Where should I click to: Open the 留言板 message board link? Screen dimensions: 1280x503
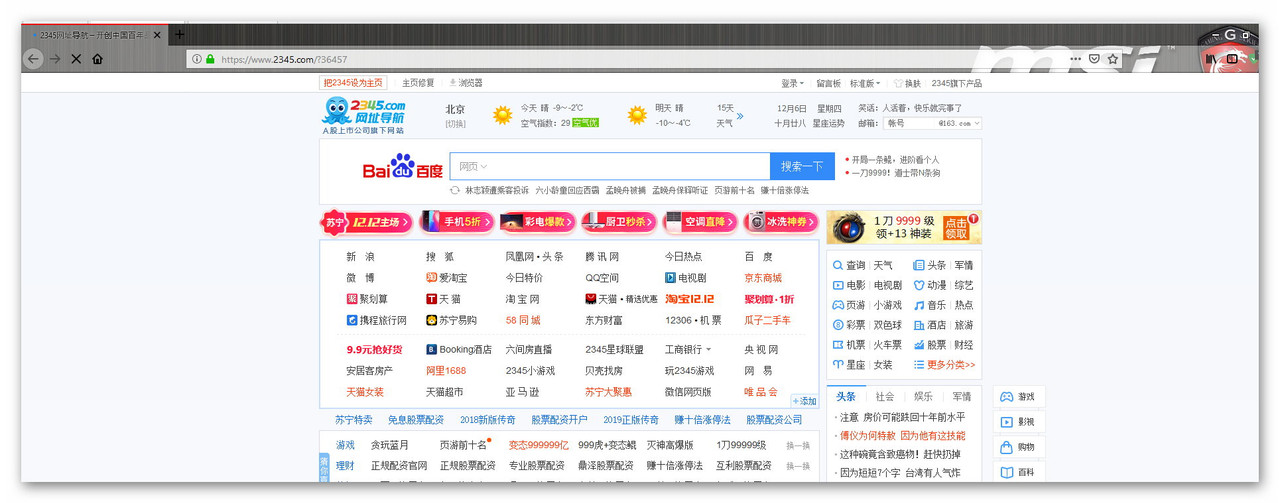[828, 83]
